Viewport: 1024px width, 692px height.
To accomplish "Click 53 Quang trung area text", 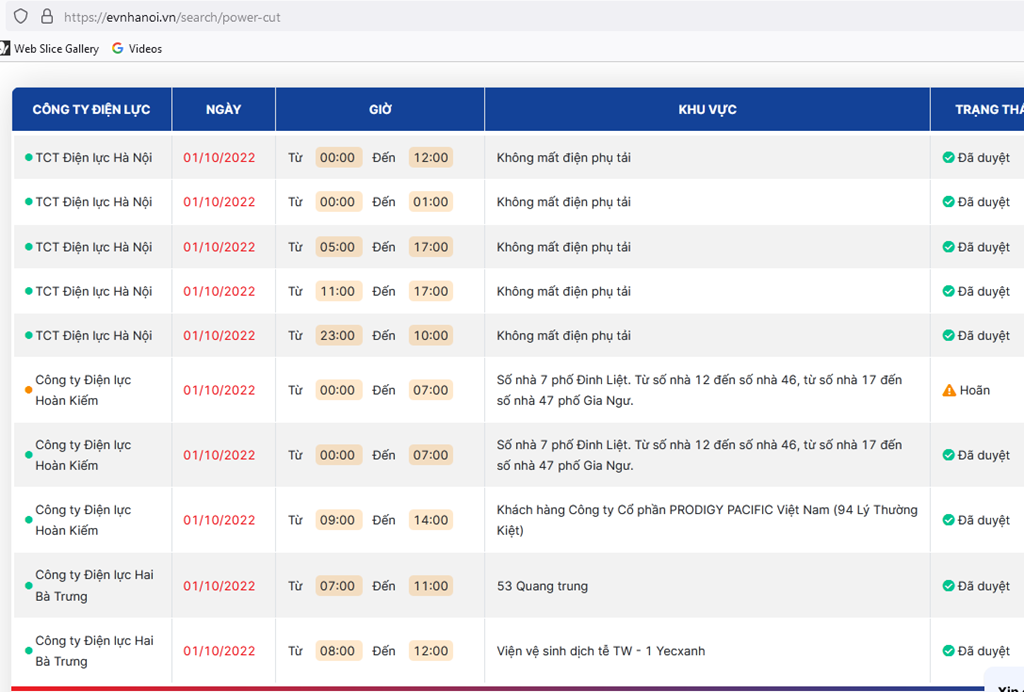I will pos(542,586).
